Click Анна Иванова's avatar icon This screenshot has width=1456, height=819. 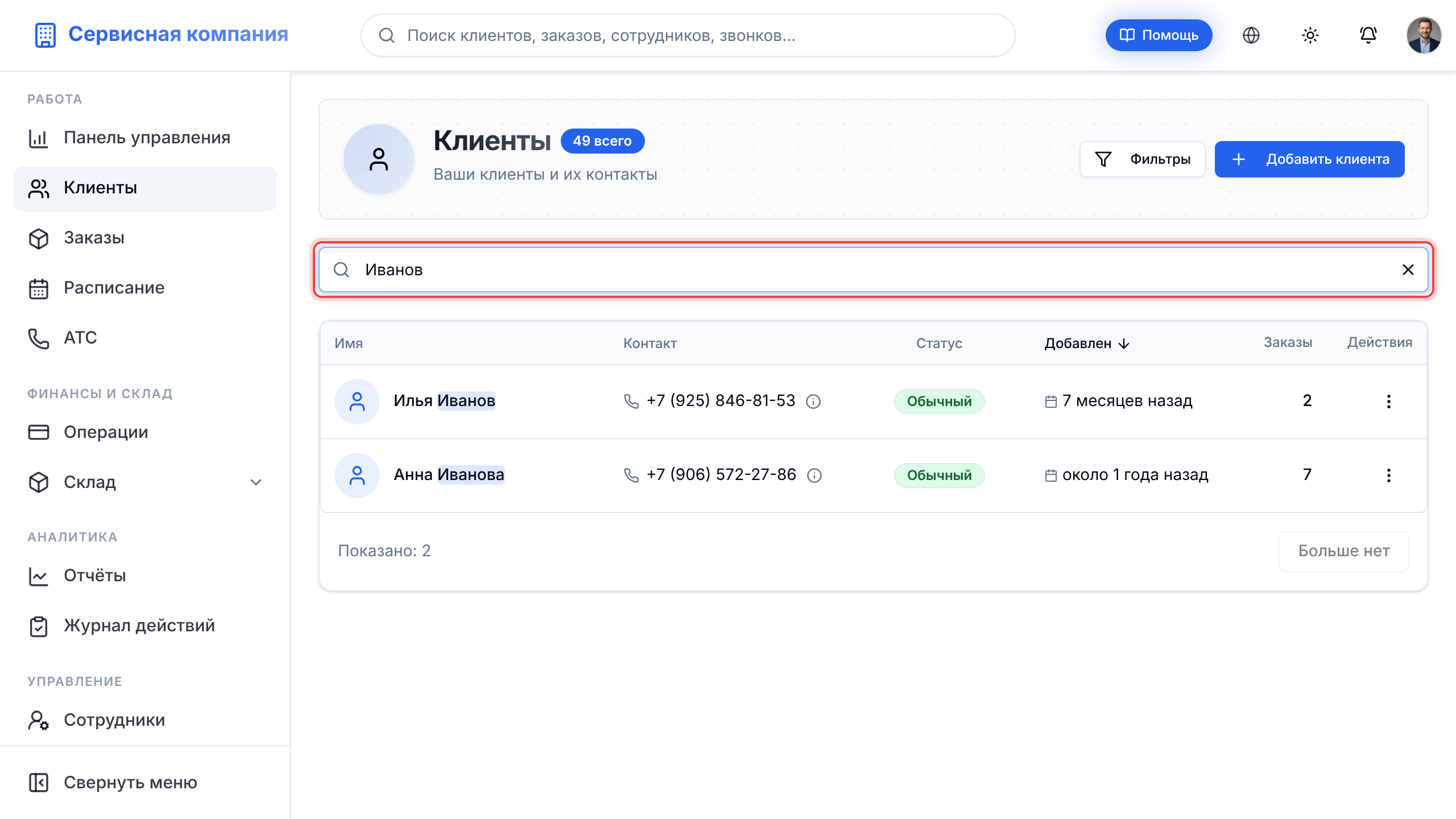point(357,475)
